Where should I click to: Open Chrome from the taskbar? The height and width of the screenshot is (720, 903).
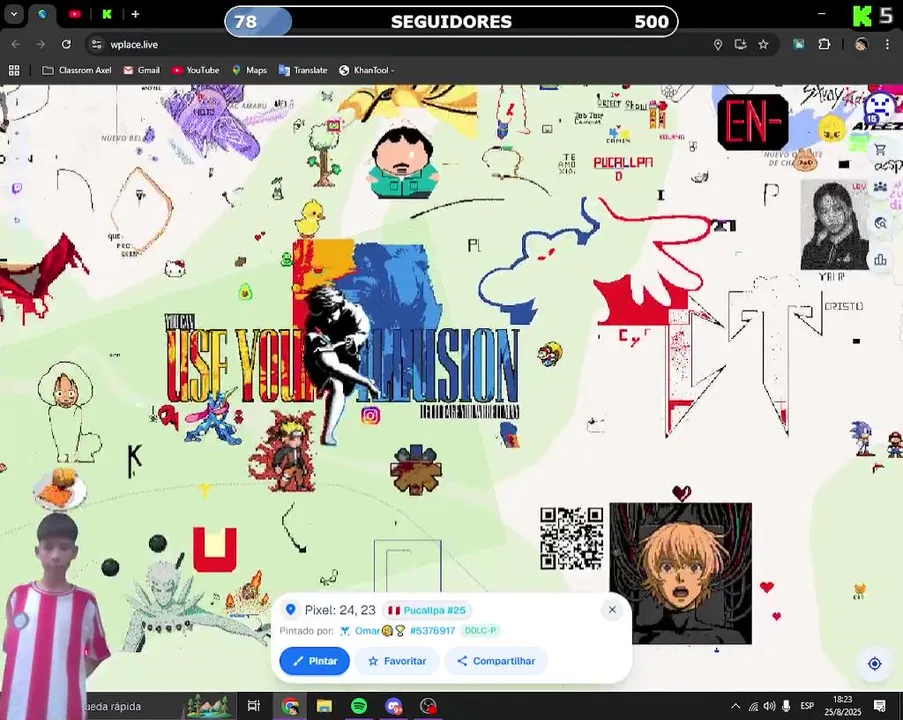click(290, 706)
